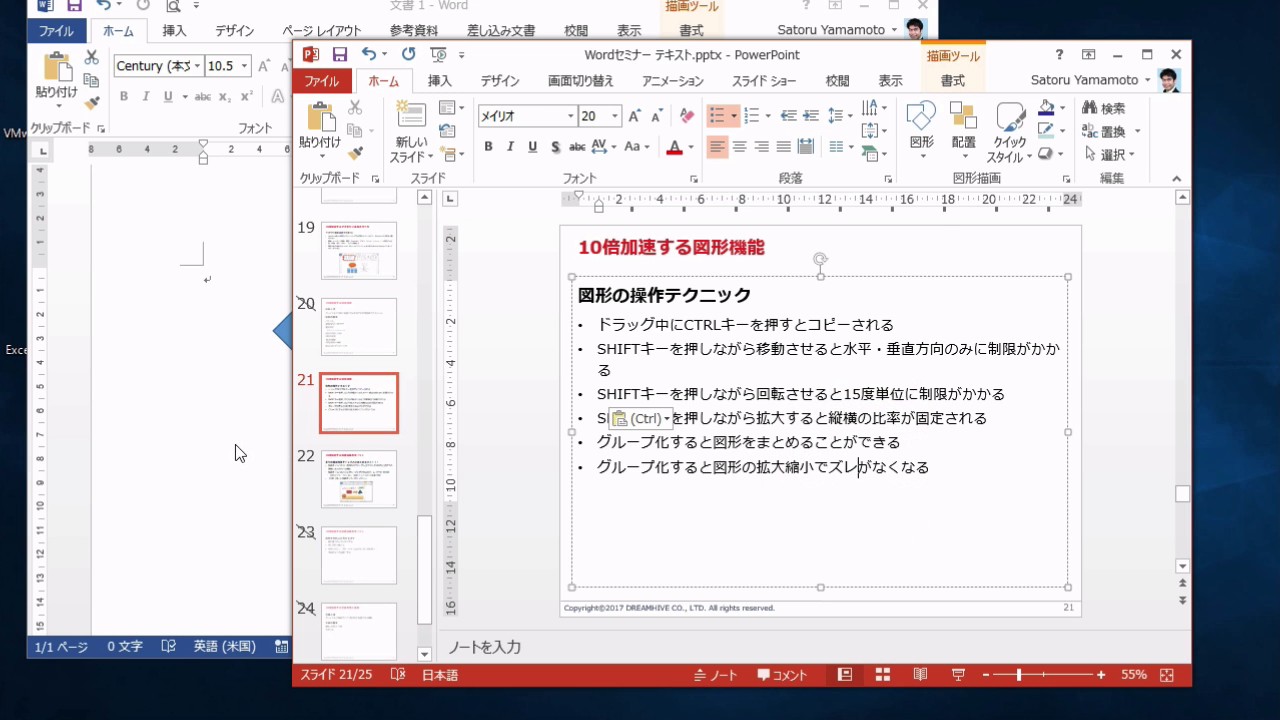Click the zoom slider in status bar
Image resolution: width=1280 pixels, height=720 pixels.
1019,675
